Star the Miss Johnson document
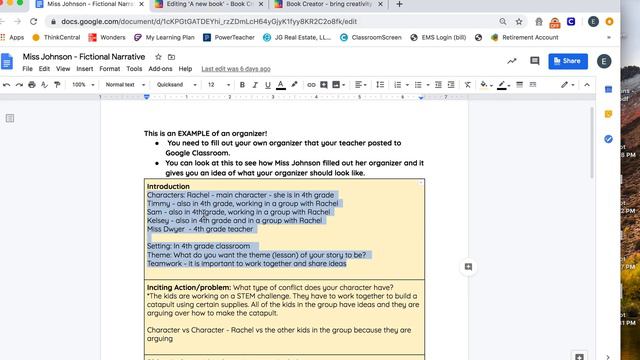The width and height of the screenshot is (640, 360). [x=158, y=57]
